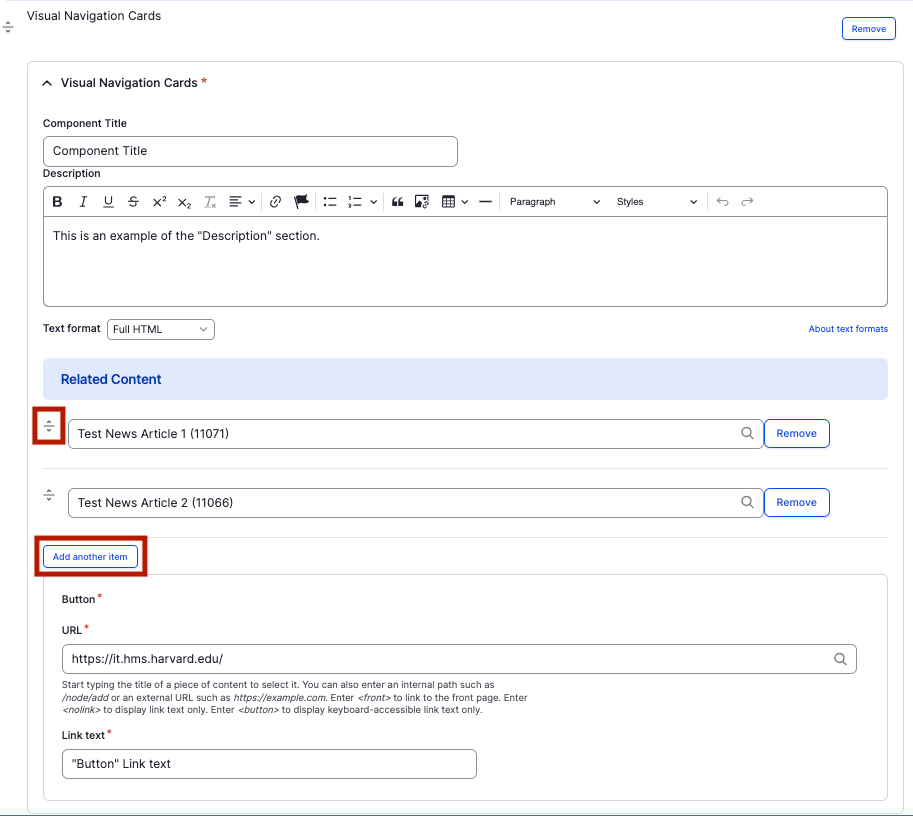Image resolution: width=913 pixels, height=816 pixels.
Task: Insert a link using the chain icon
Action: tap(276, 202)
